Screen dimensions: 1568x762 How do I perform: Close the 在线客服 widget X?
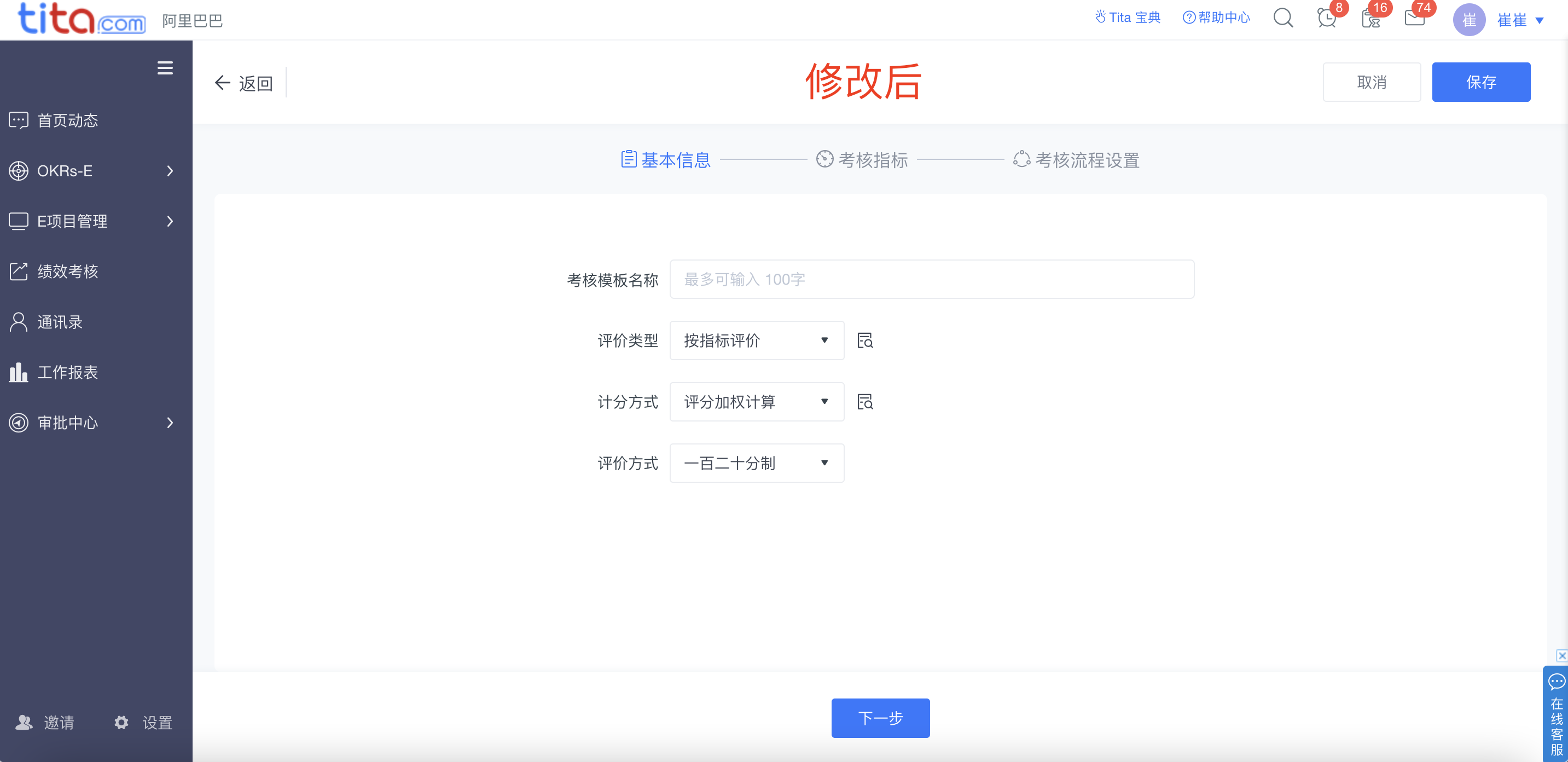[1561, 656]
